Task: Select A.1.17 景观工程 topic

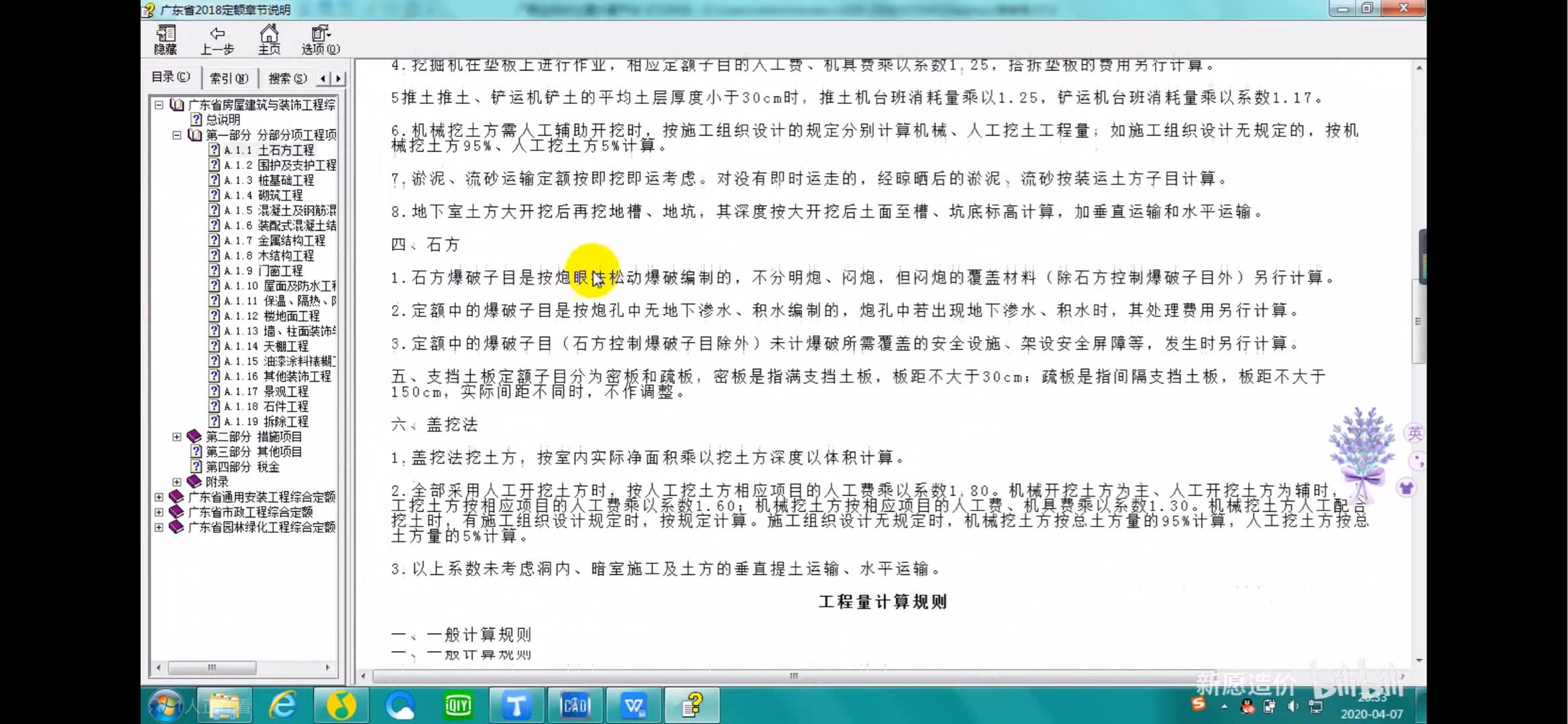Action: 266,391
